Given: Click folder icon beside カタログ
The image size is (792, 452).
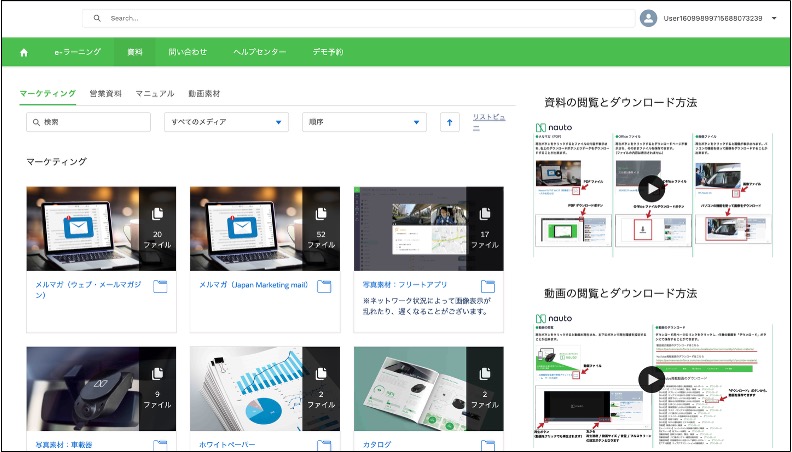Looking at the screenshot, I should pos(487,445).
